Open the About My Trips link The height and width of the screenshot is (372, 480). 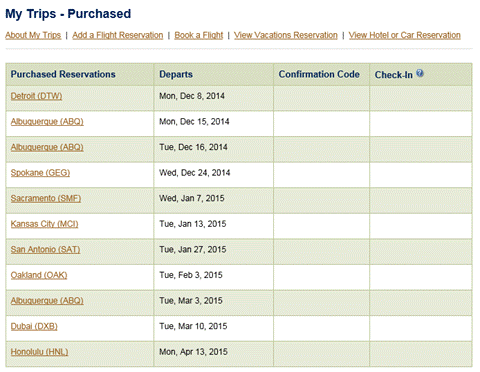[x=33, y=35]
